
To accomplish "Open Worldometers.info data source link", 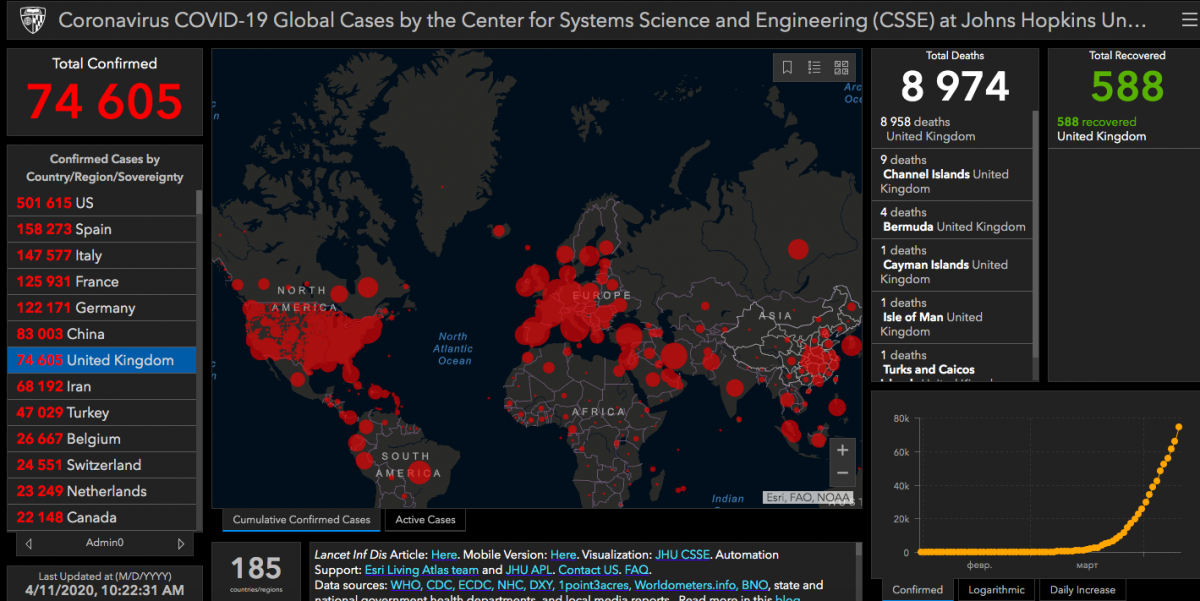I will pyautogui.click(x=687, y=585).
